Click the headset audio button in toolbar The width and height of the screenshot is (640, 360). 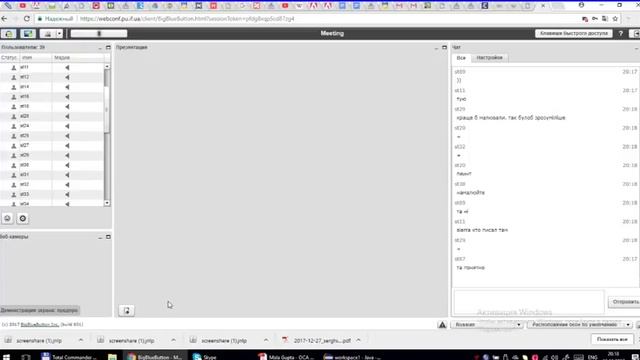pyautogui.click(x=9, y=33)
